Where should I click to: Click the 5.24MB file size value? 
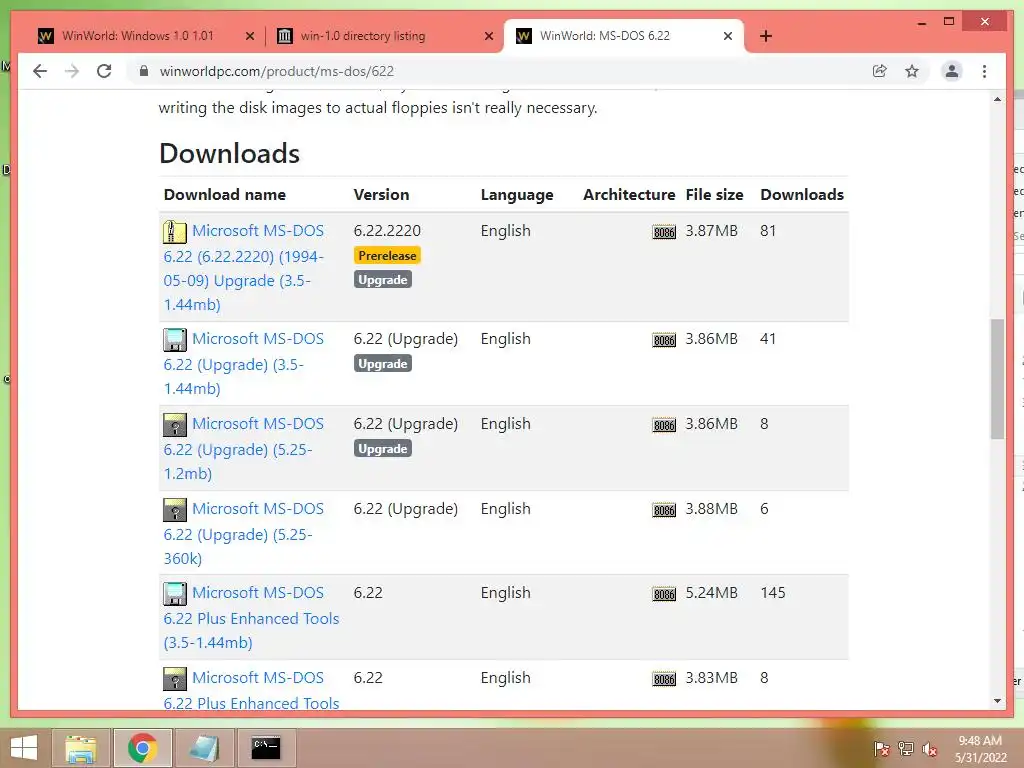coord(711,593)
